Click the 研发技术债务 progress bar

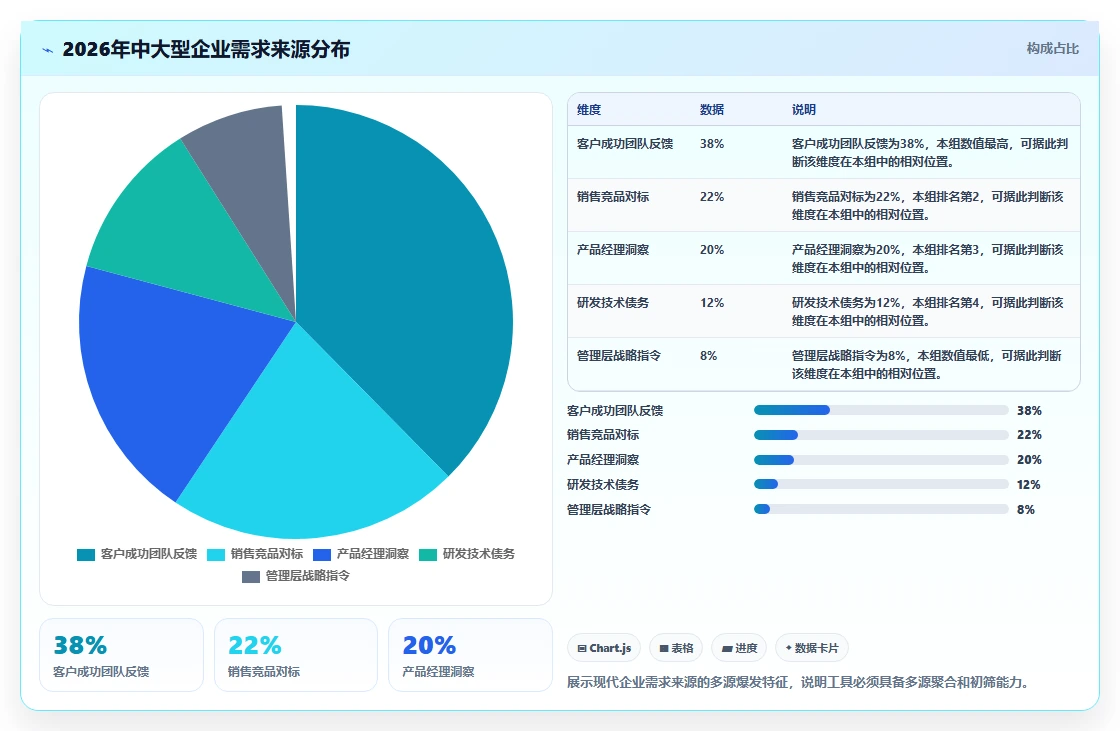coord(881,484)
